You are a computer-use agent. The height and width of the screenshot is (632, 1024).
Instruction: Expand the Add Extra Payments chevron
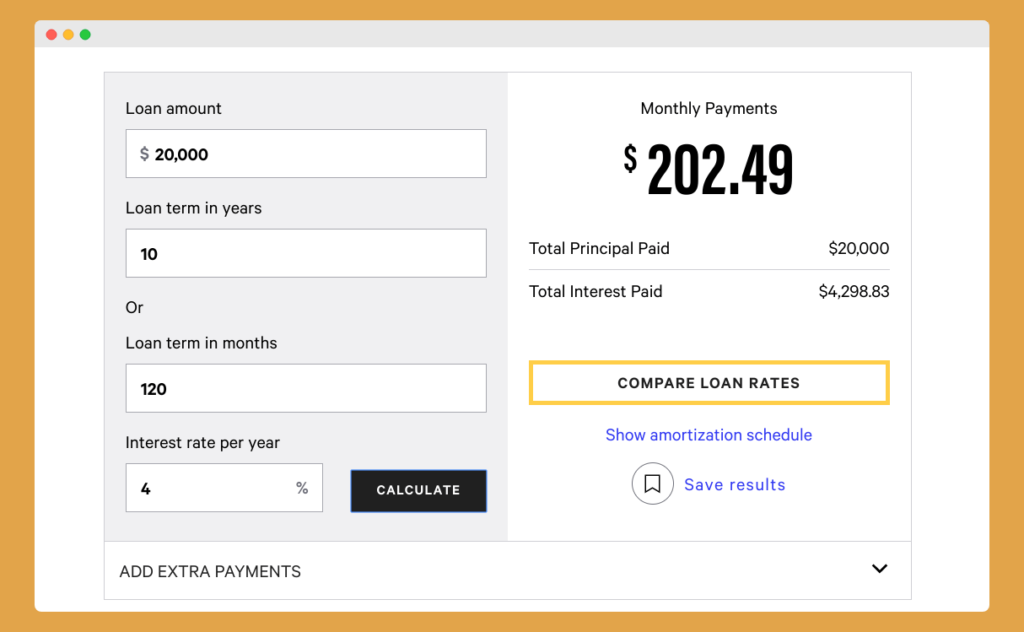click(880, 569)
